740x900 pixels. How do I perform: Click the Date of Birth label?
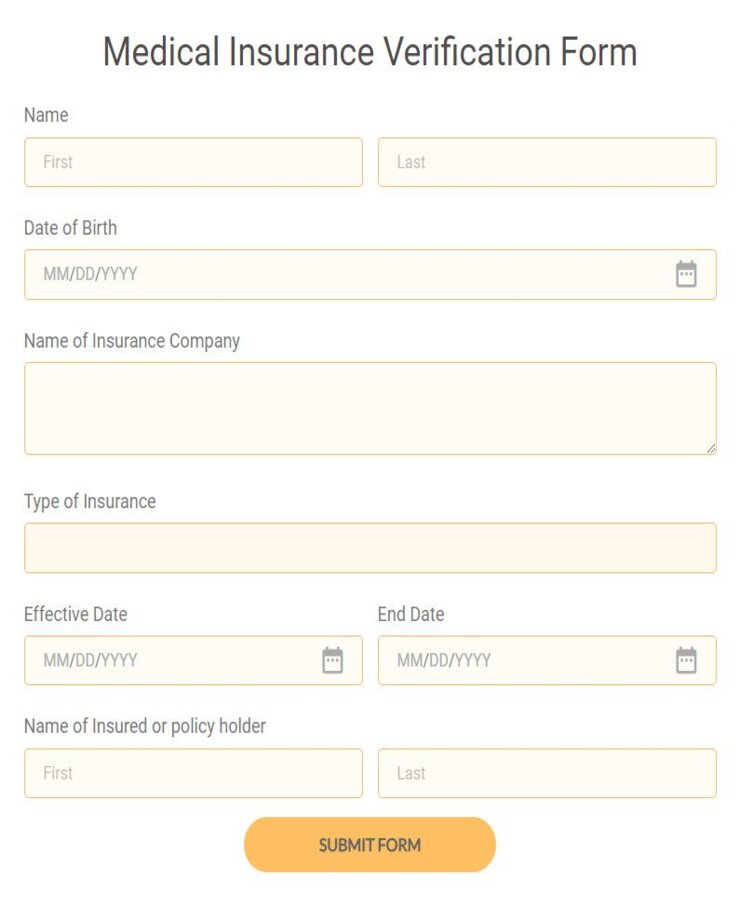pyautogui.click(x=71, y=228)
